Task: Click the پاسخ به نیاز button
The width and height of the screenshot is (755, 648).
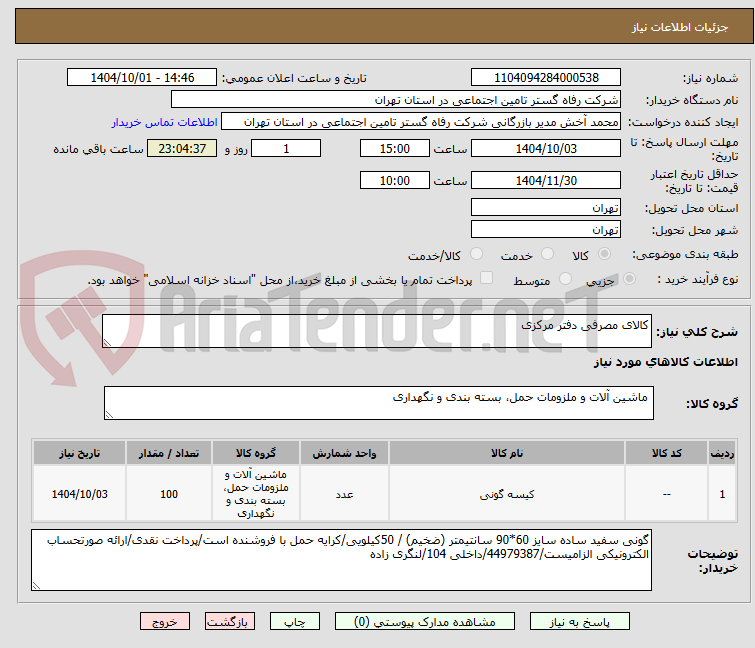Action: [x=580, y=622]
